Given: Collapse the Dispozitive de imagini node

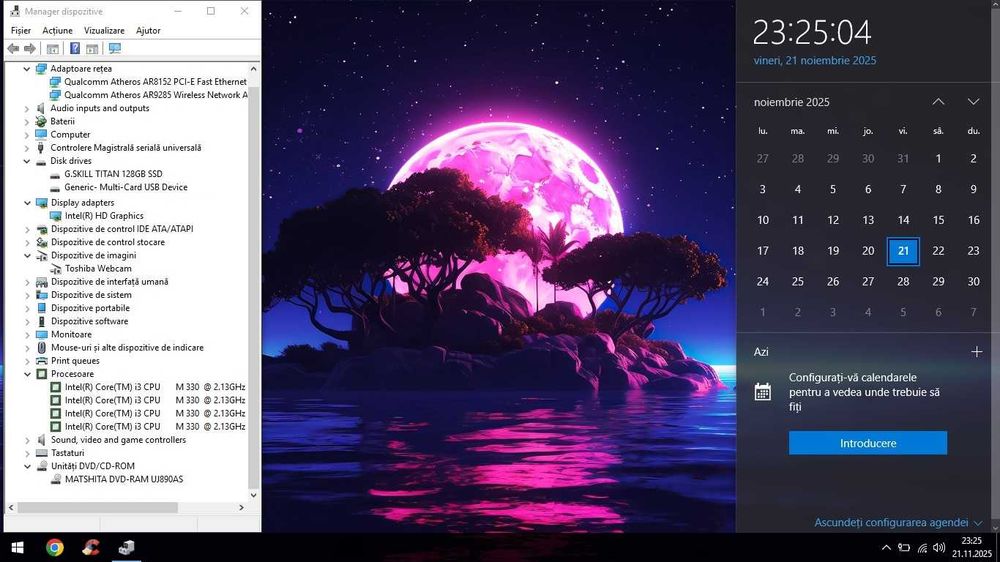Looking at the screenshot, I should tap(27, 256).
